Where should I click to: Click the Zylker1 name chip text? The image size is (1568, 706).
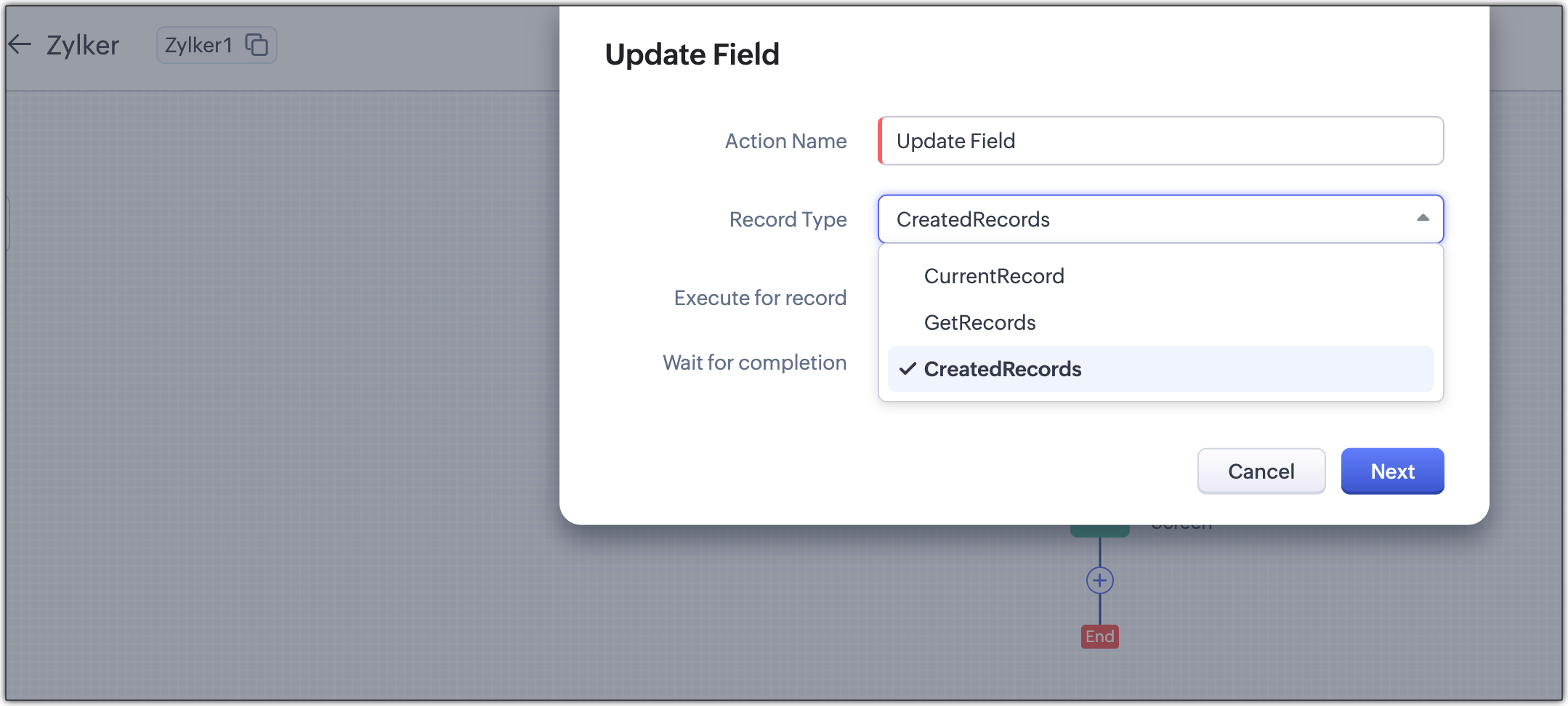pyautogui.click(x=198, y=45)
